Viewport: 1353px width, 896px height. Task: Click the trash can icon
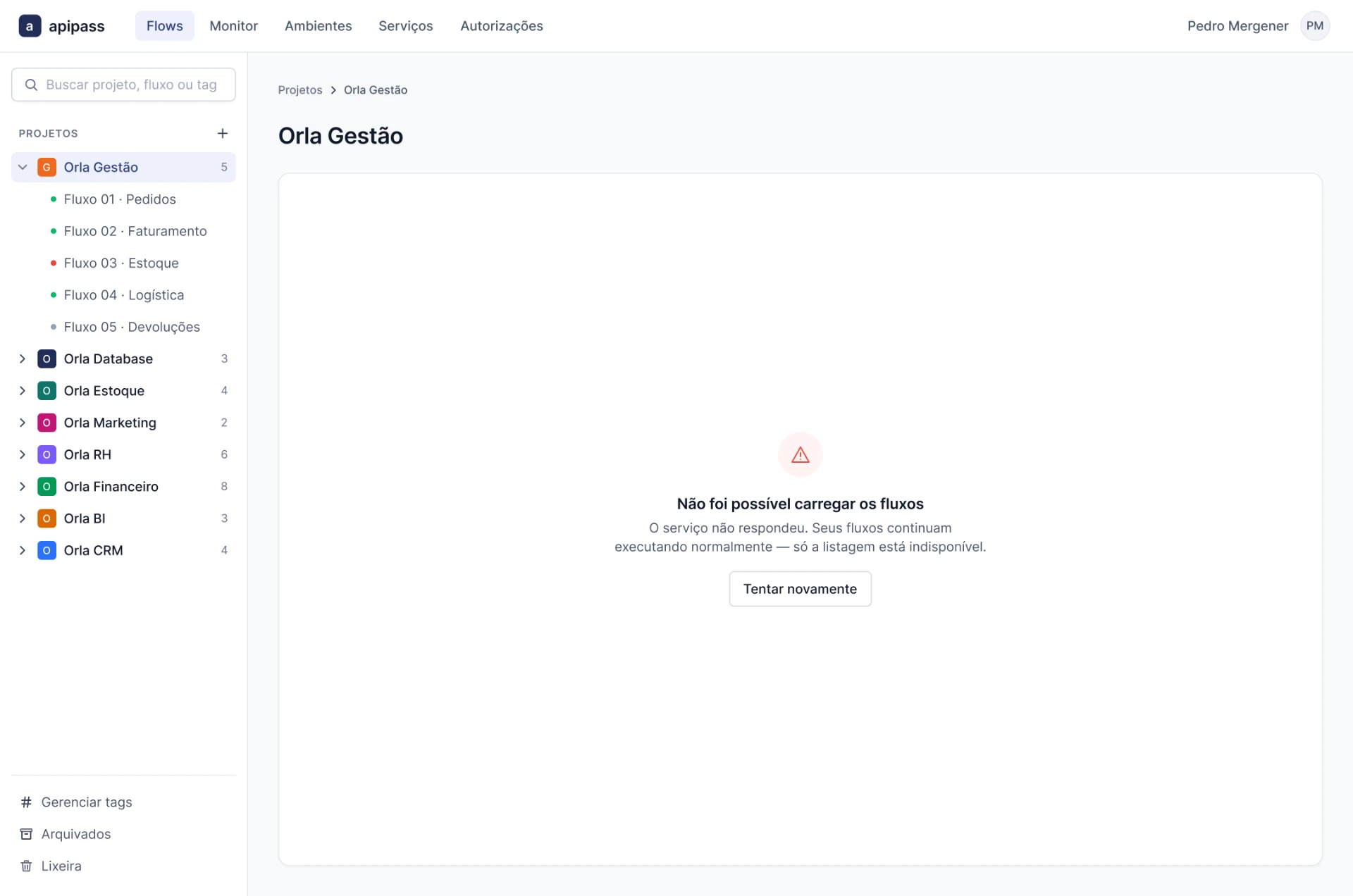tap(26, 866)
